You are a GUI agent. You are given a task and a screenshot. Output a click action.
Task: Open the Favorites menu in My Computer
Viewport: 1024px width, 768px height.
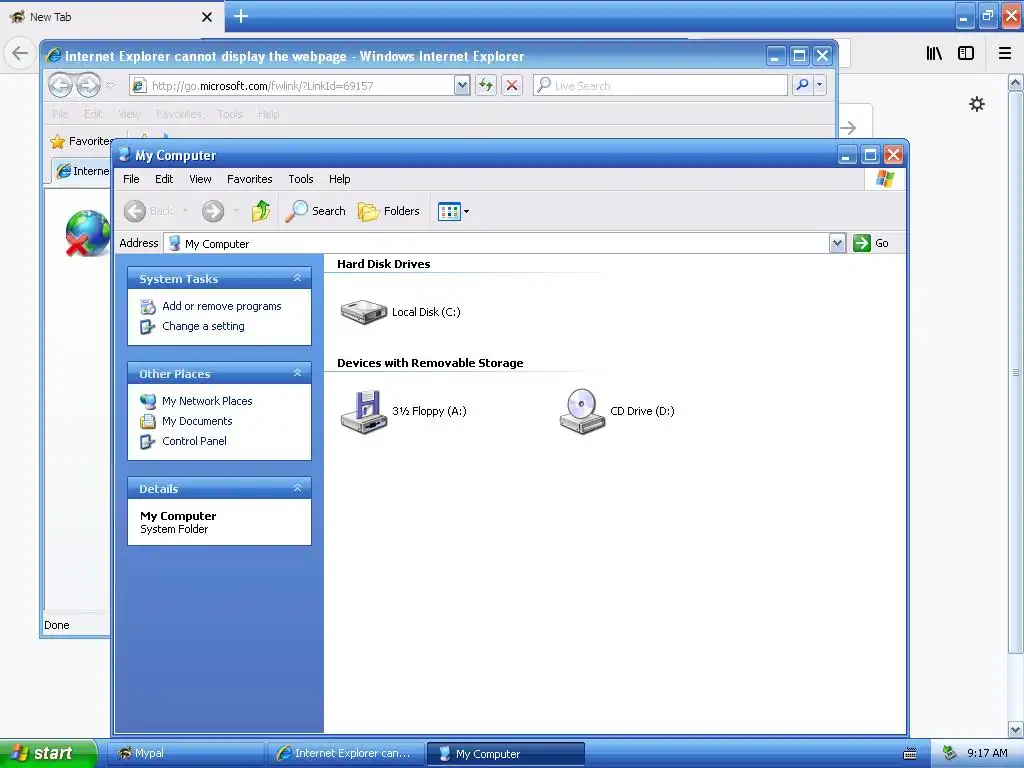click(x=249, y=179)
